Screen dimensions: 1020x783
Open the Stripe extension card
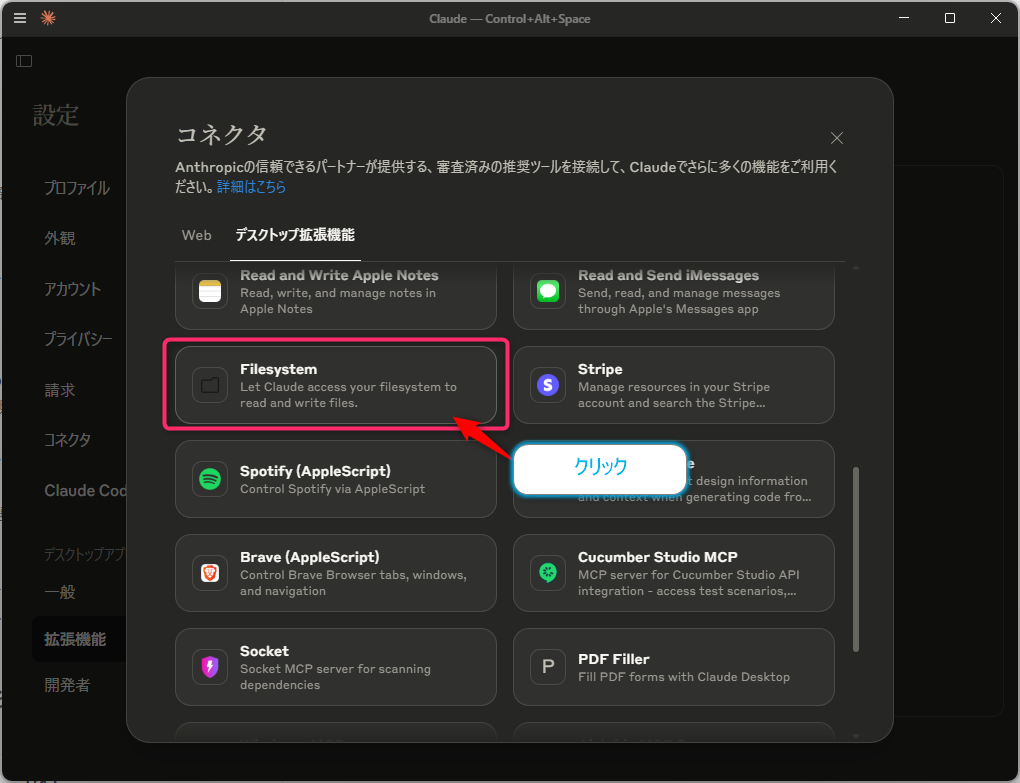pyautogui.click(x=673, y=385)
